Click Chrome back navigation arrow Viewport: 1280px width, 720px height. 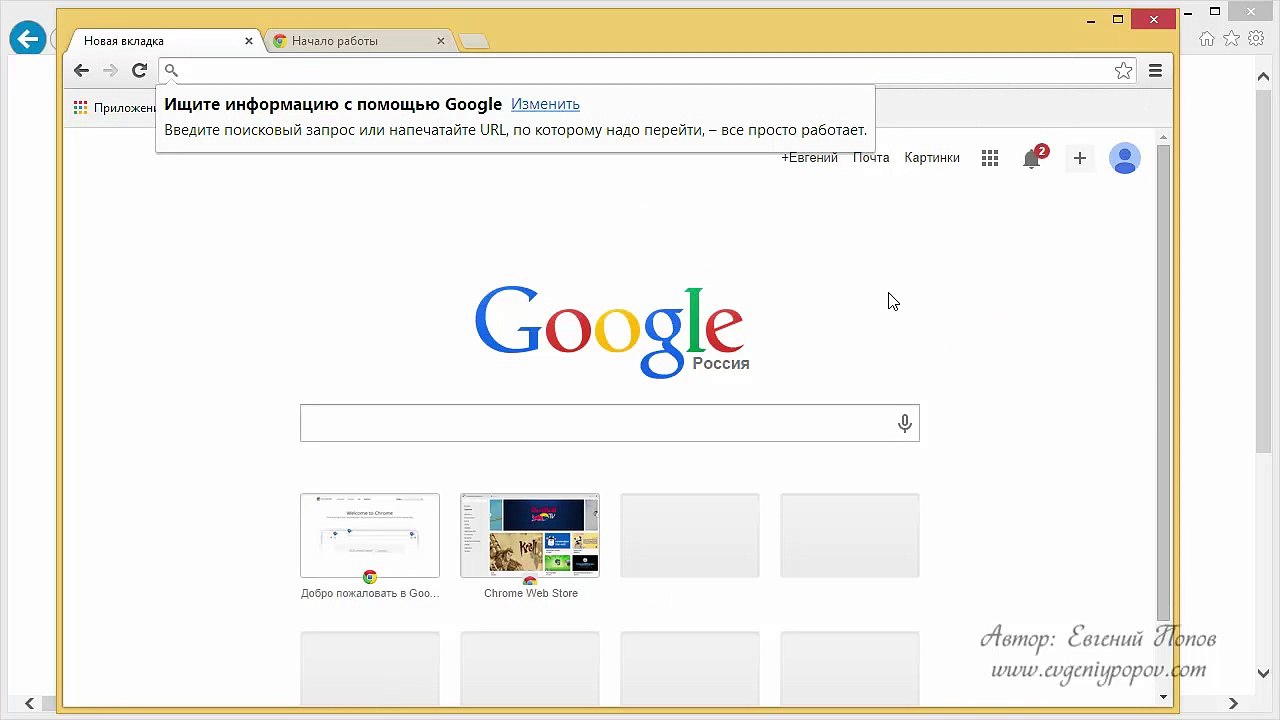click(x=82, y=70)
